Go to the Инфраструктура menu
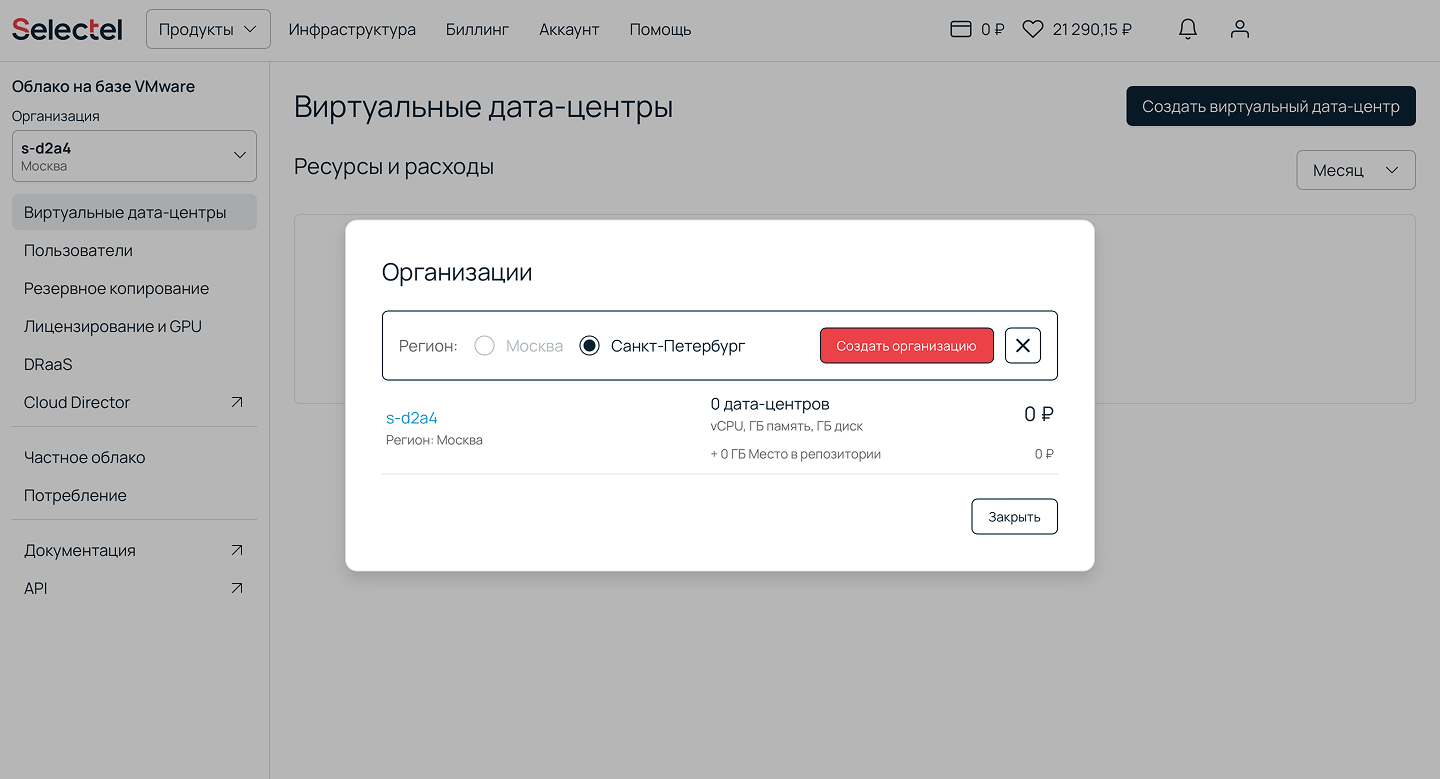Viewport: 1440px width, 779px height. click(352, 29)
